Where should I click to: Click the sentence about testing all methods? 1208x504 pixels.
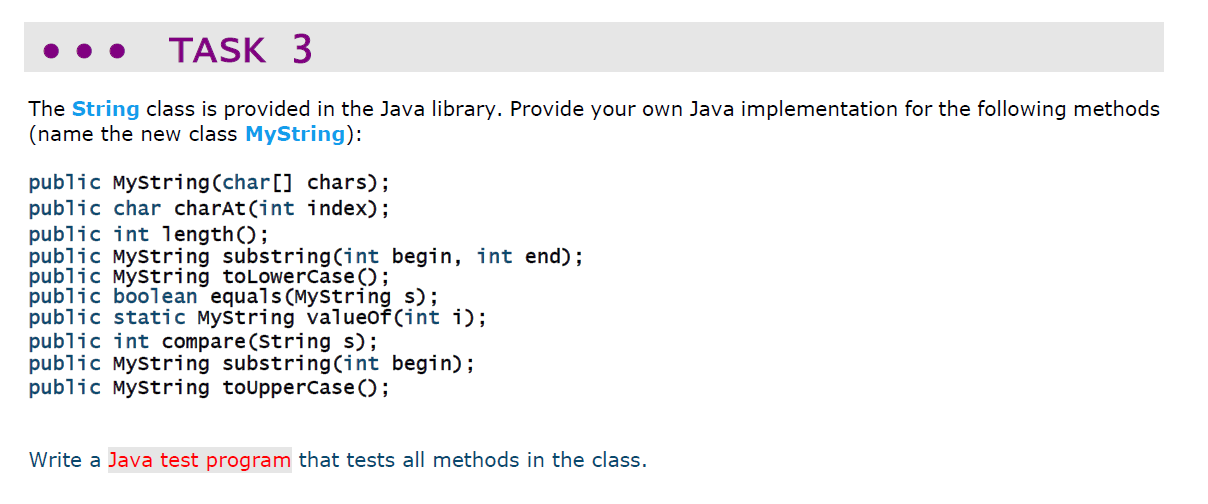[x=338, y=460]
